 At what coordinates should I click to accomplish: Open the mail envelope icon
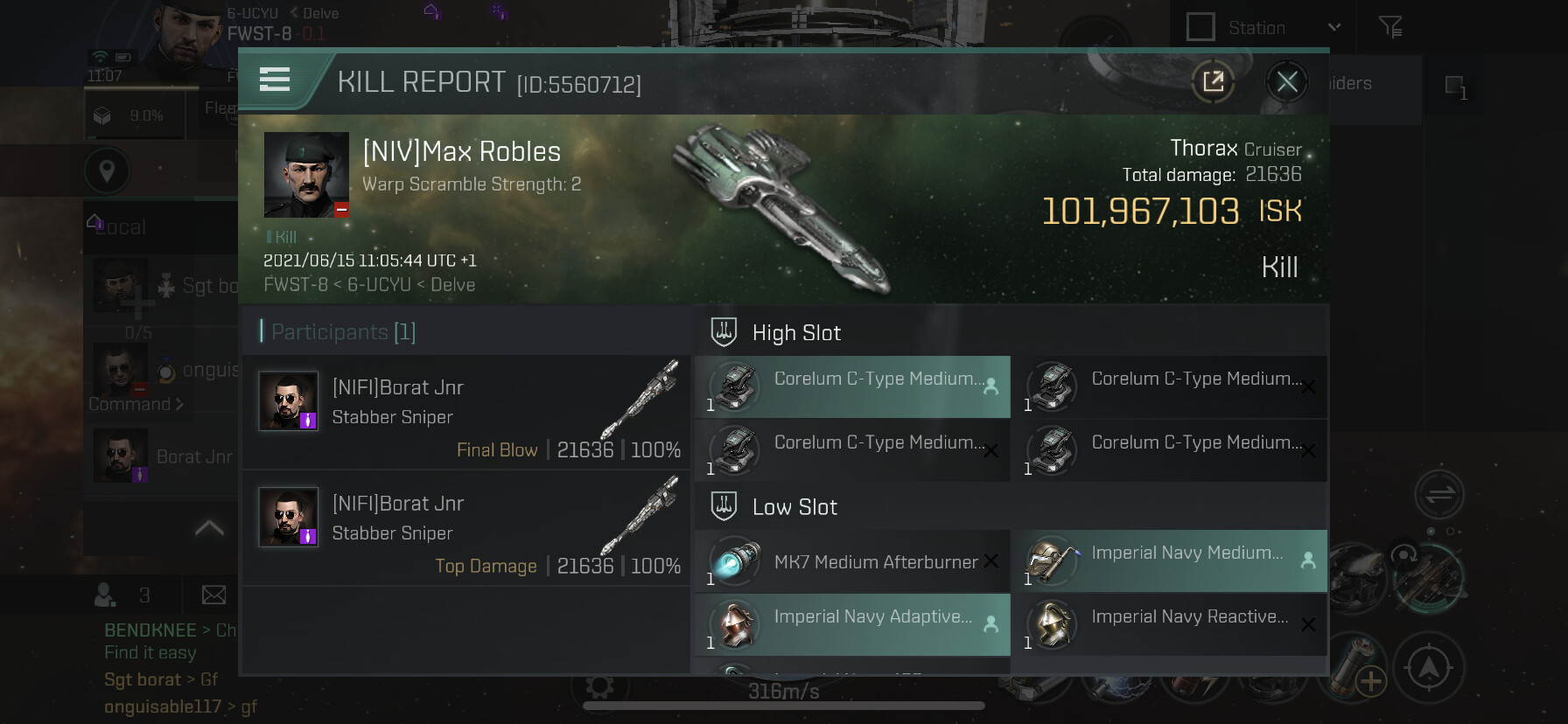213,595
